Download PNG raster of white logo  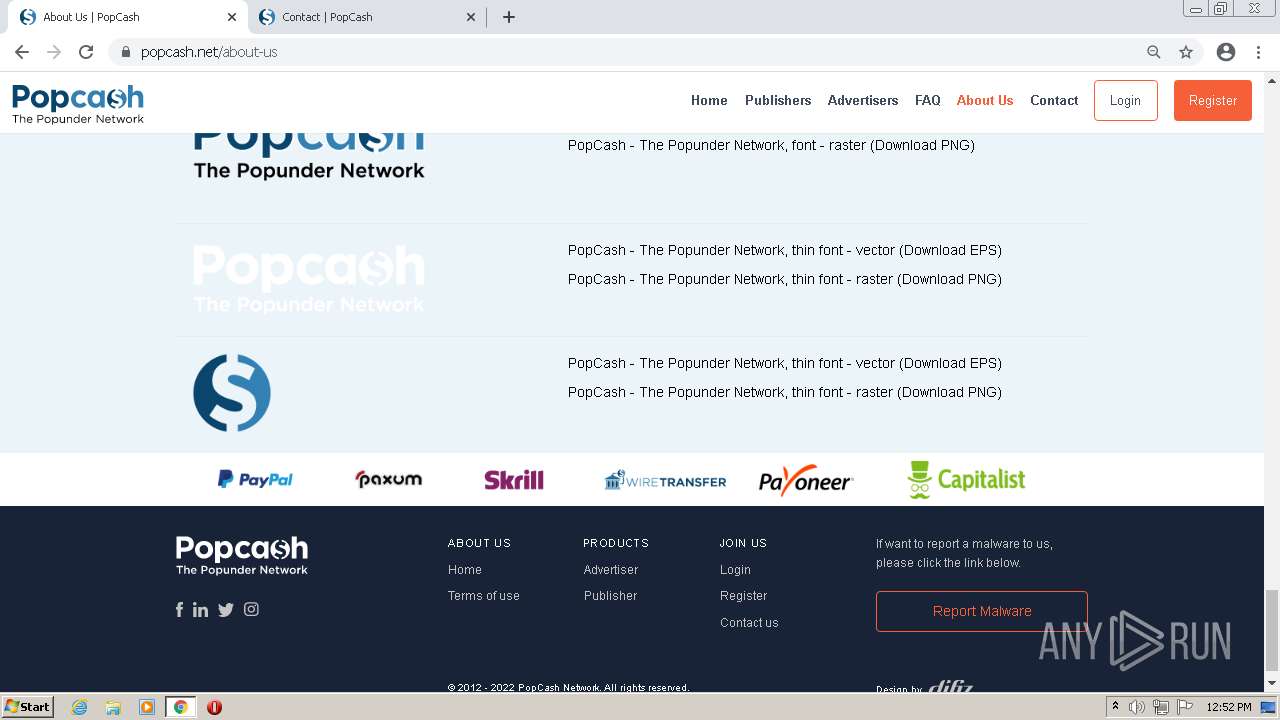point(785,279)
